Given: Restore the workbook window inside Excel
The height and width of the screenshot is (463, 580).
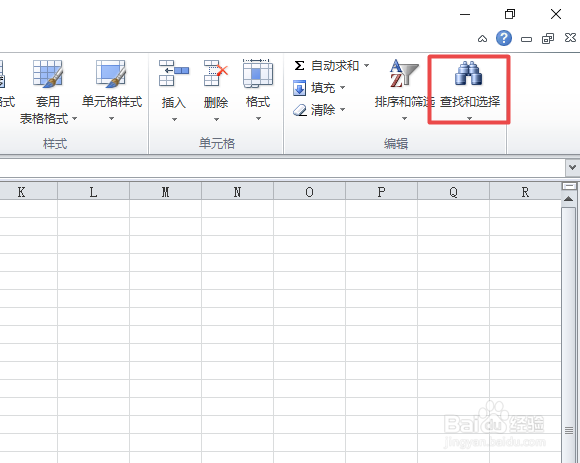Looking at the screenshot, I should click(x=548, y=38).
